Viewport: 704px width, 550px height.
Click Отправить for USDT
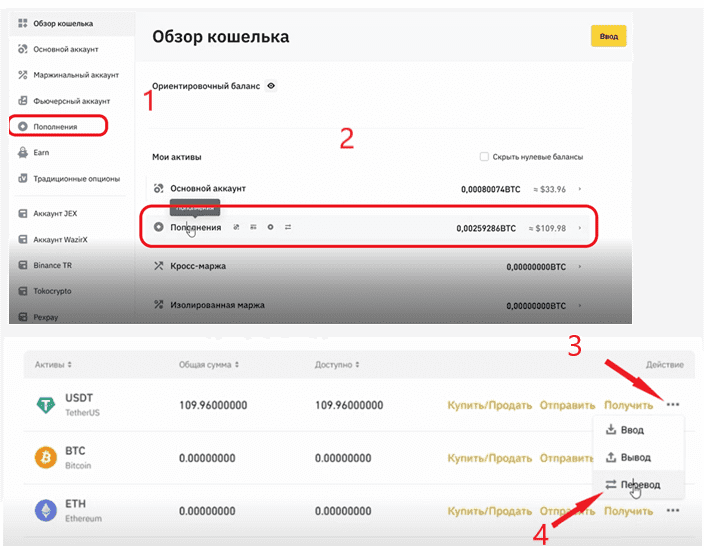(567, 405)
